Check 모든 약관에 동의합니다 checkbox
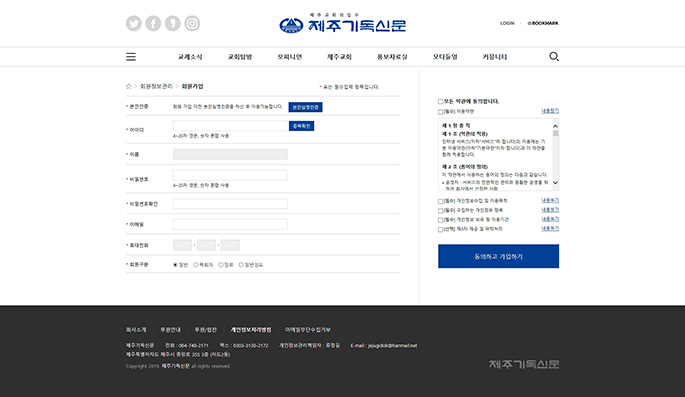The image size is (685, 397). (x=440, y=101)
